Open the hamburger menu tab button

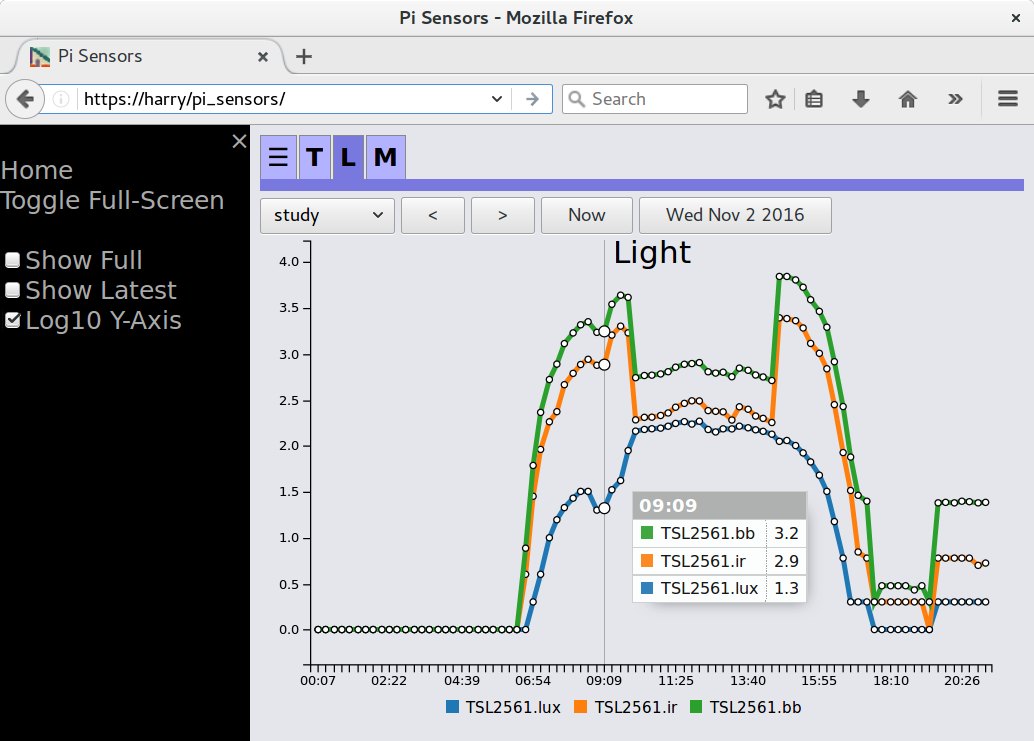278,157
